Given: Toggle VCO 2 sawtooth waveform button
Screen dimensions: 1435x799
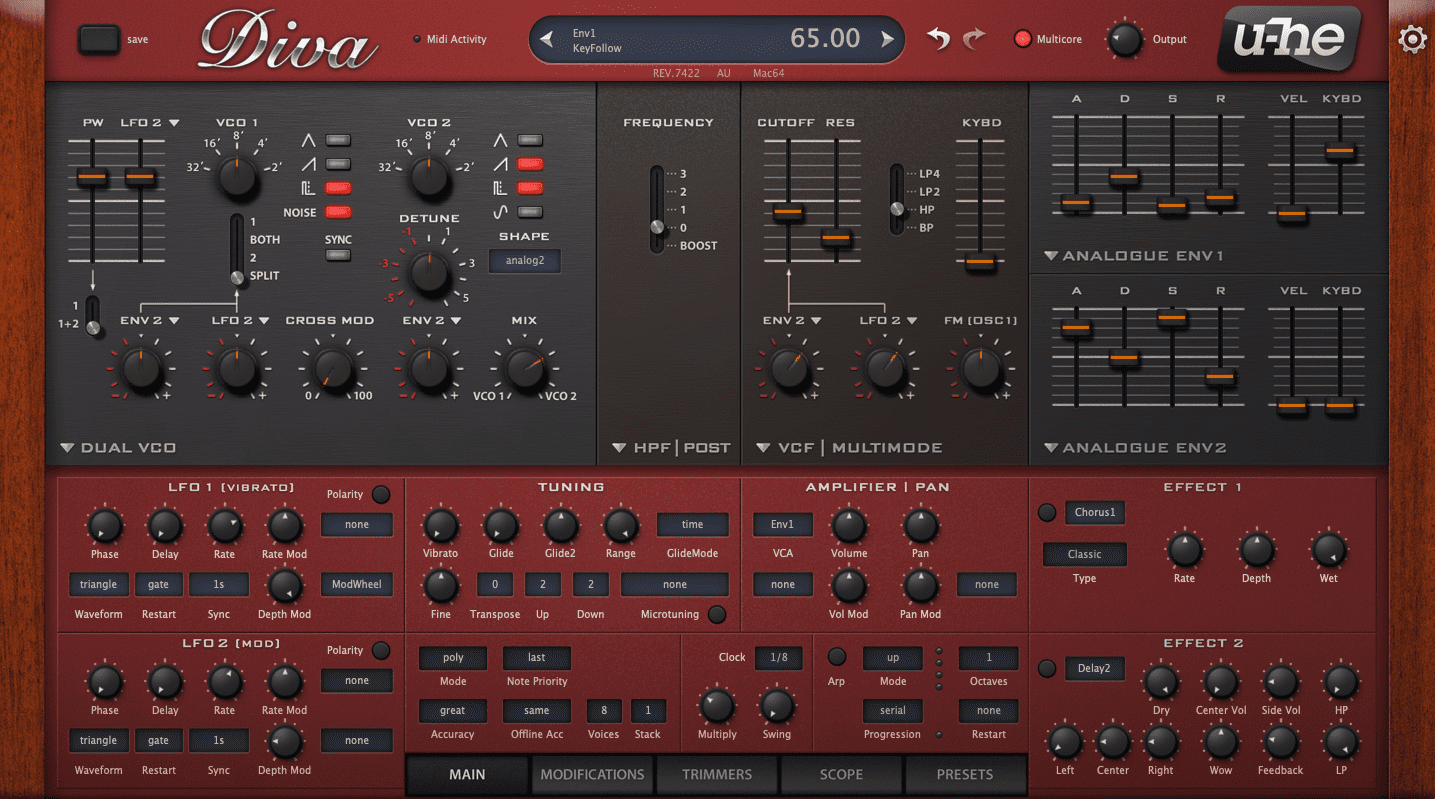Looking at the screenshot, I should pyautogui.click(x=530, y=164).
